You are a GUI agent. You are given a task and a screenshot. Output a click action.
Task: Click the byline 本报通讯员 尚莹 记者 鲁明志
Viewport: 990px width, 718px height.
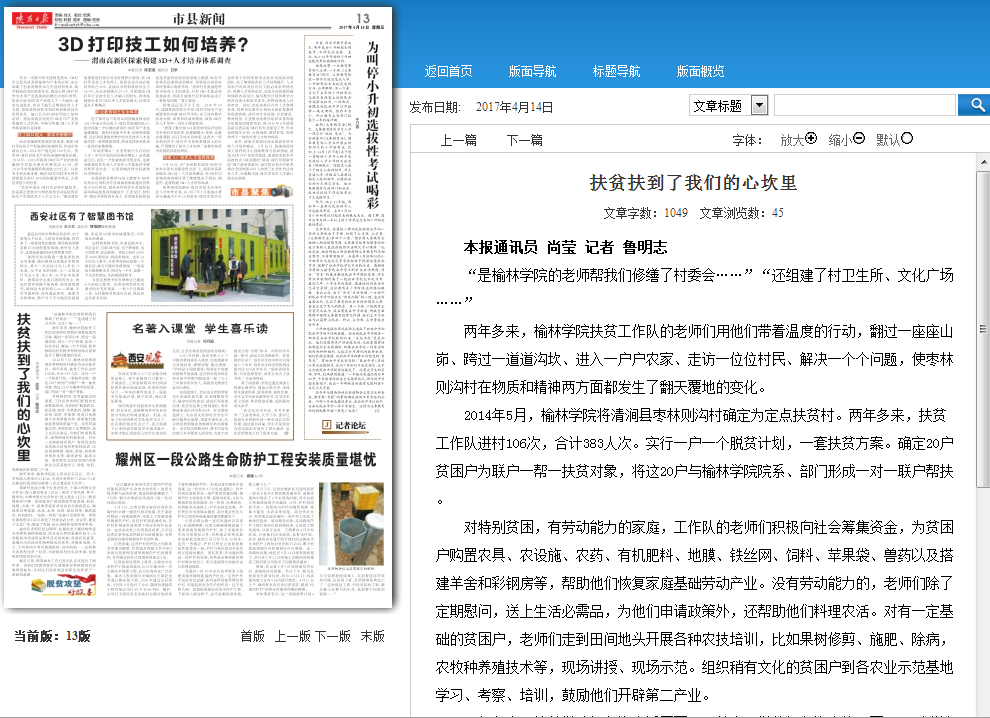click(x=565, y=247)
